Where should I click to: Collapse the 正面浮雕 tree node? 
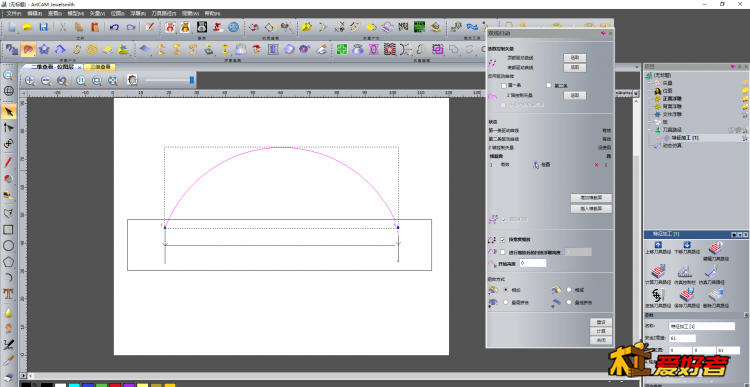coord(650,99)
